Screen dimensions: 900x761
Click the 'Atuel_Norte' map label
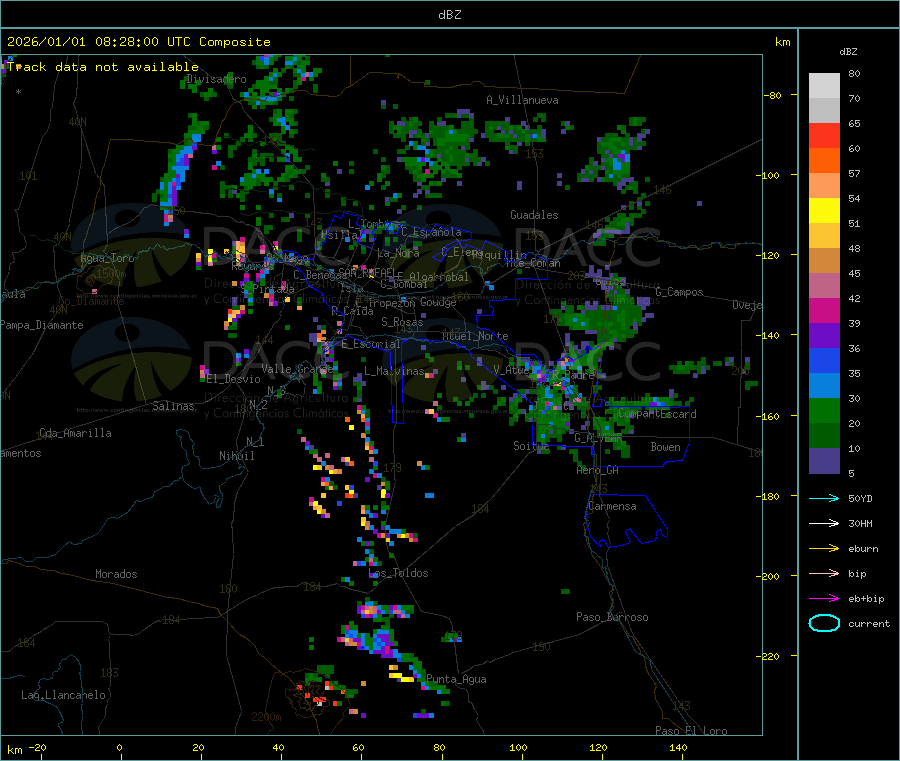point(475,336)
